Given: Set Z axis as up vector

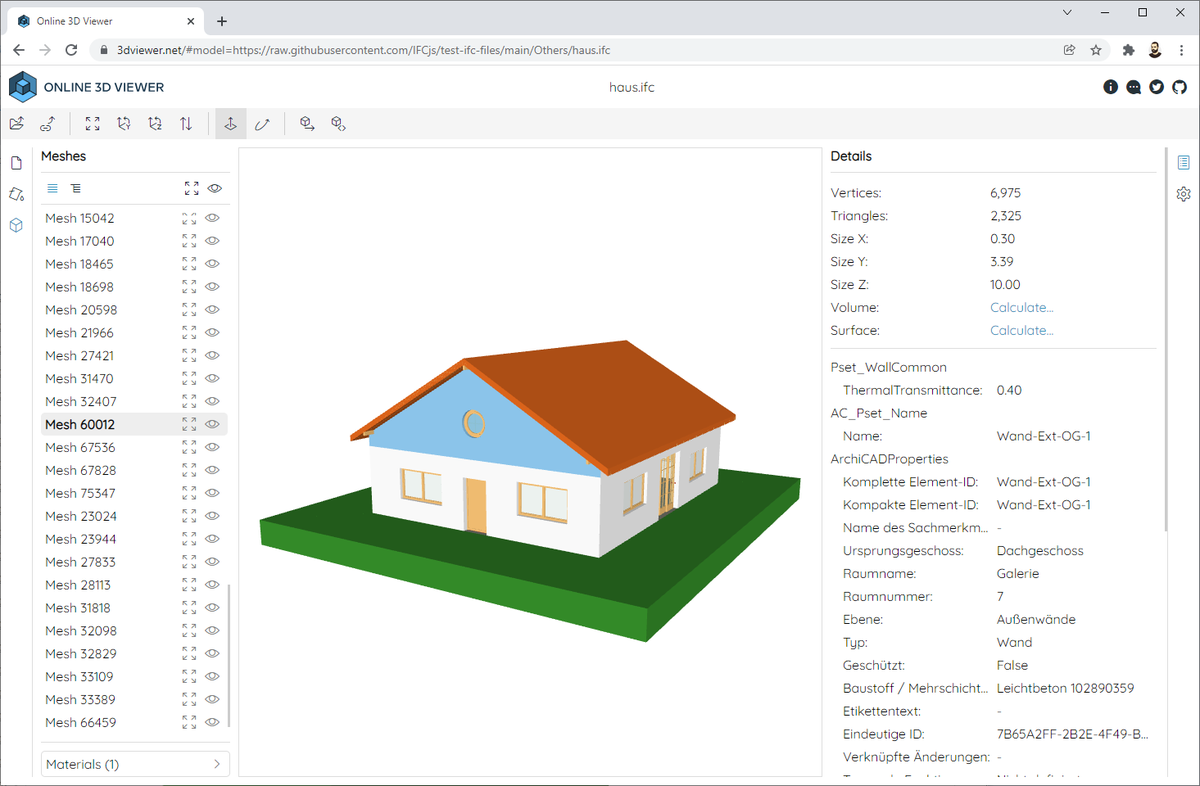Looking at the screenshot, I should pos(155,124).
